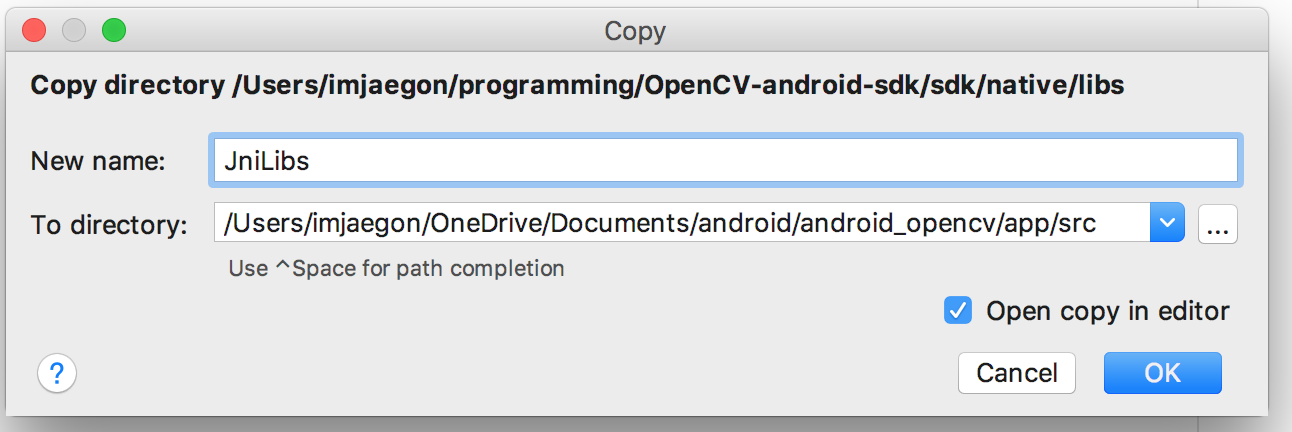The width and height of the screenshot is (1292, 432).
Task: Click the 'To directory:' label
Action: (109, 225)
